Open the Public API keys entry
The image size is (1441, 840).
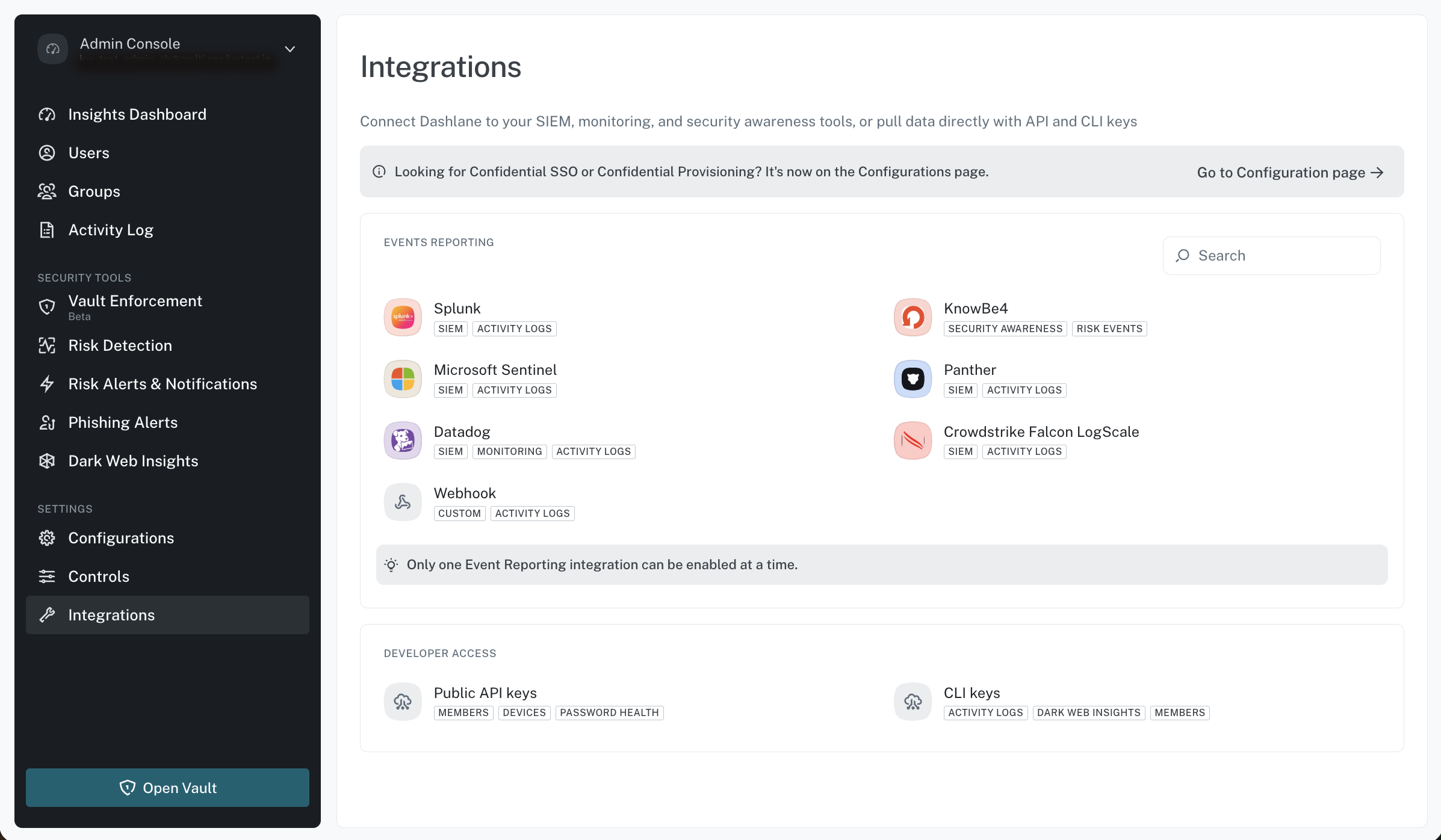485,693
